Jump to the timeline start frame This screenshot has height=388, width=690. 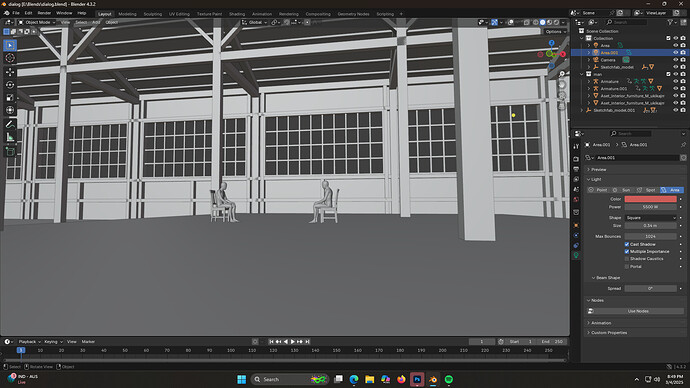tap(271, 341)
